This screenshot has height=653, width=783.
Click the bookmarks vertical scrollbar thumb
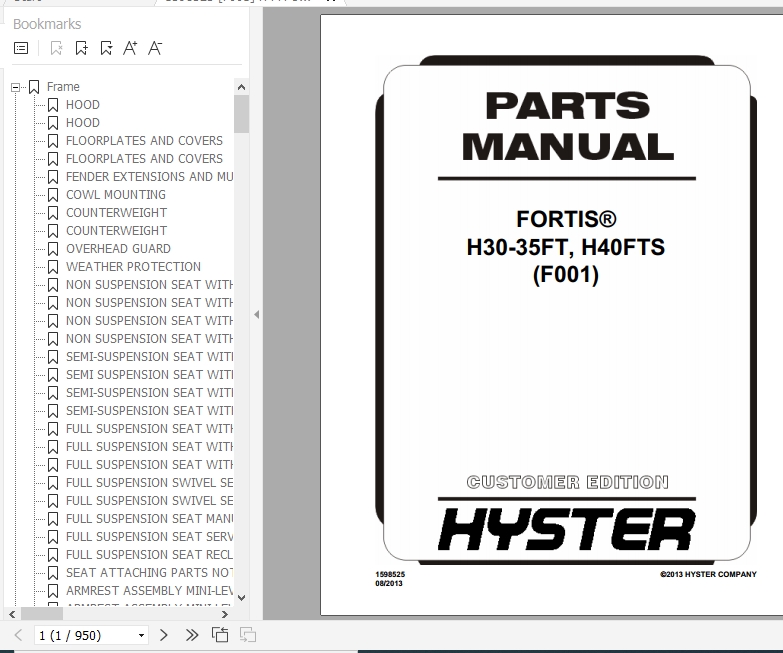coord(242,114)
